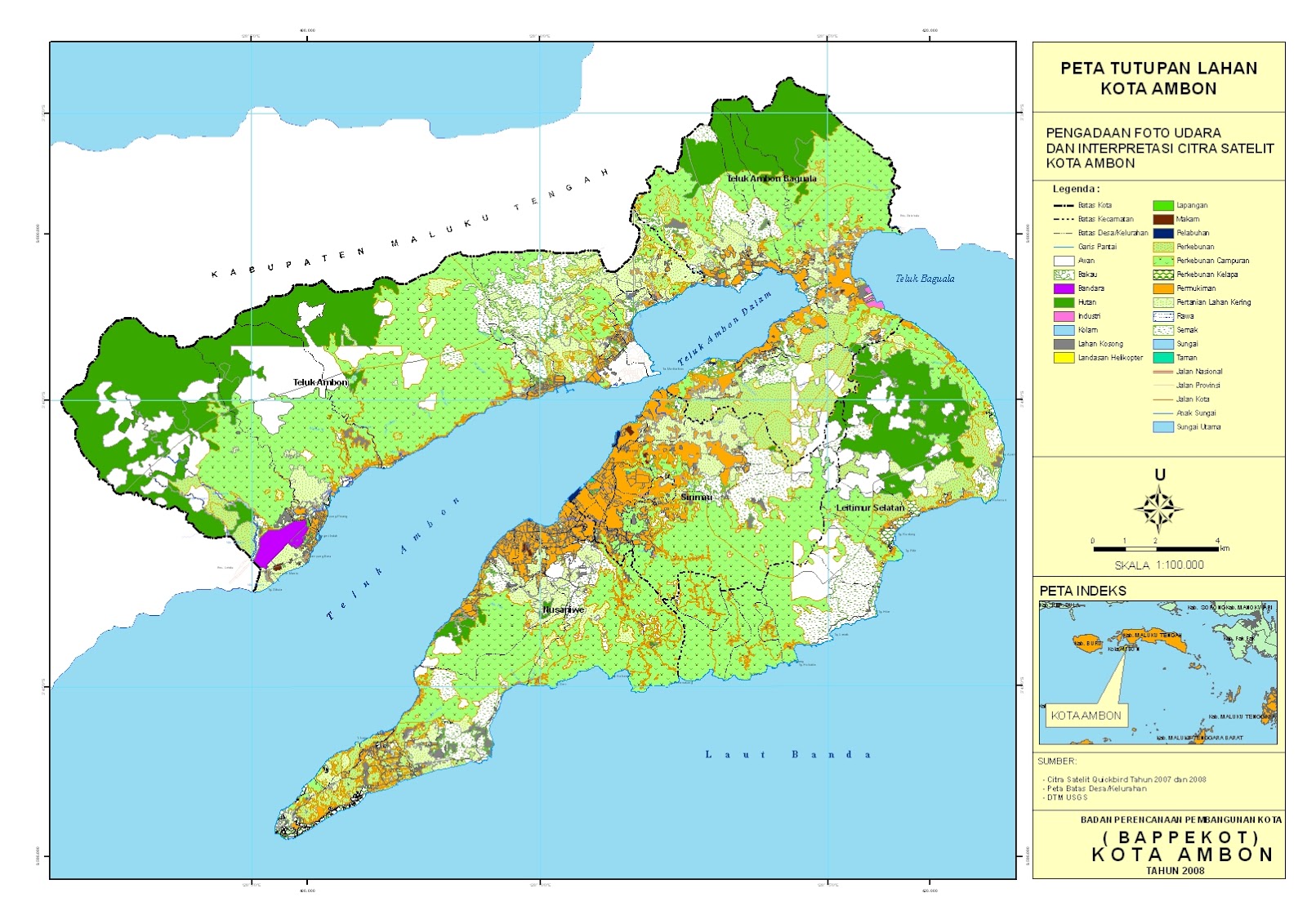Click the 'KOTA AMBON' callout in index map
The image size is (1307, 924).
tap(1086, 716)
